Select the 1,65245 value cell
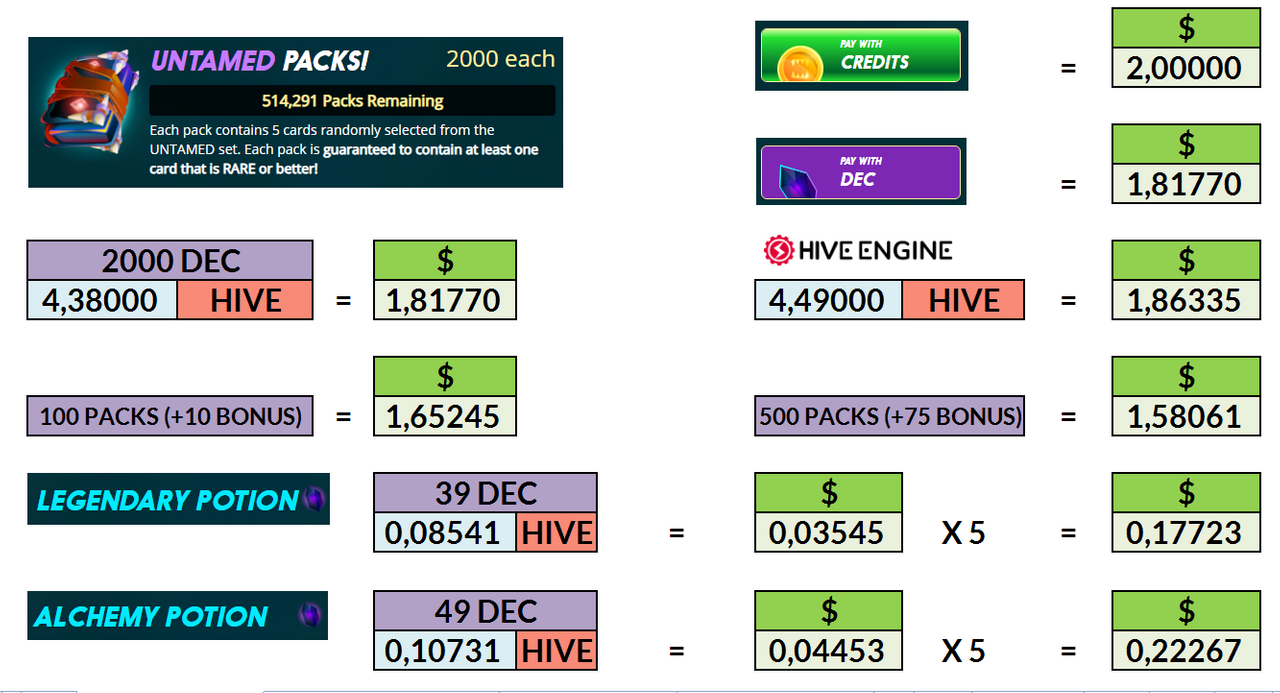Image resolution: width=1280 pixels, height=693 pixels. click(445, 416)
